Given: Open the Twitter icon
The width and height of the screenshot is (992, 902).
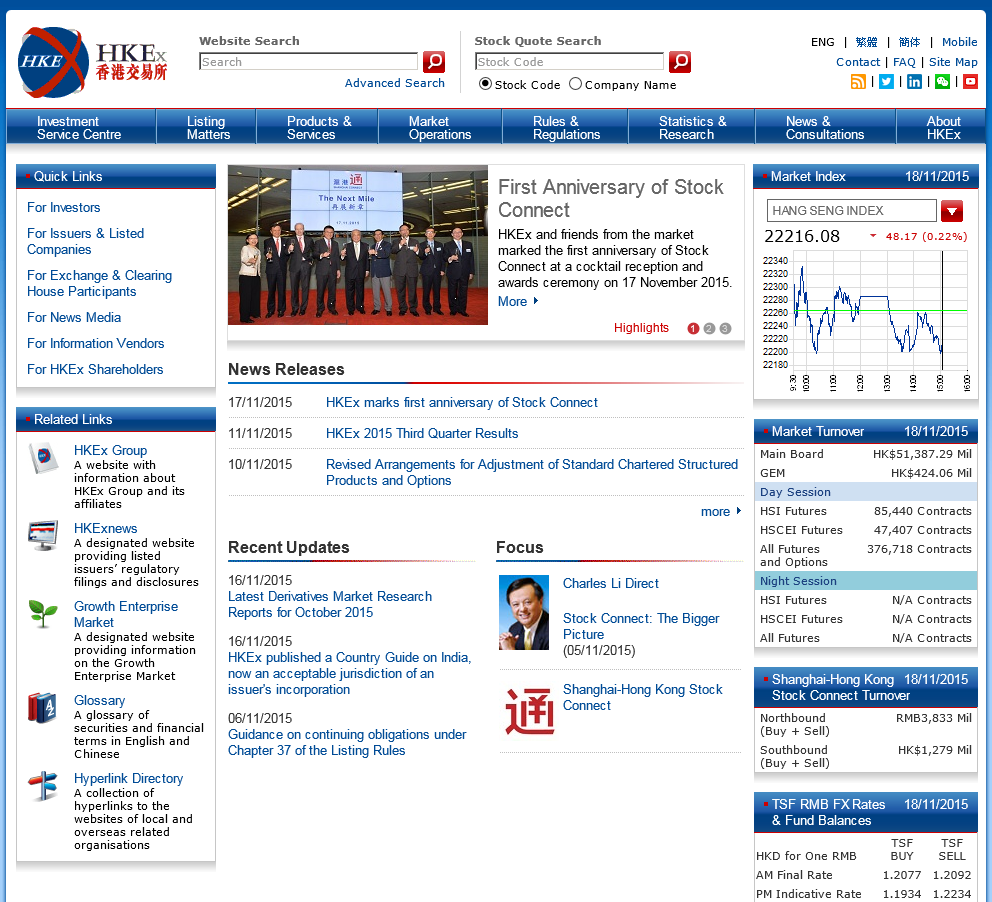Looking at the screenshot, I should (x=886, y=82).
